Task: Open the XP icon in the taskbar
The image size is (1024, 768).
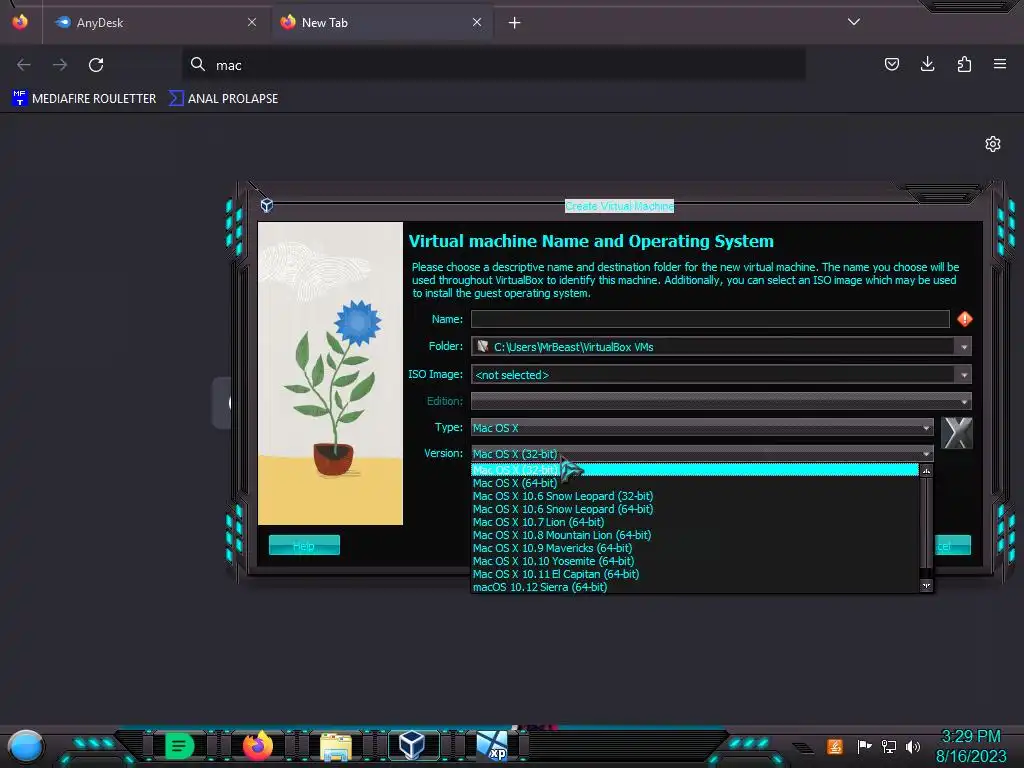Action: tap(492, 746)
